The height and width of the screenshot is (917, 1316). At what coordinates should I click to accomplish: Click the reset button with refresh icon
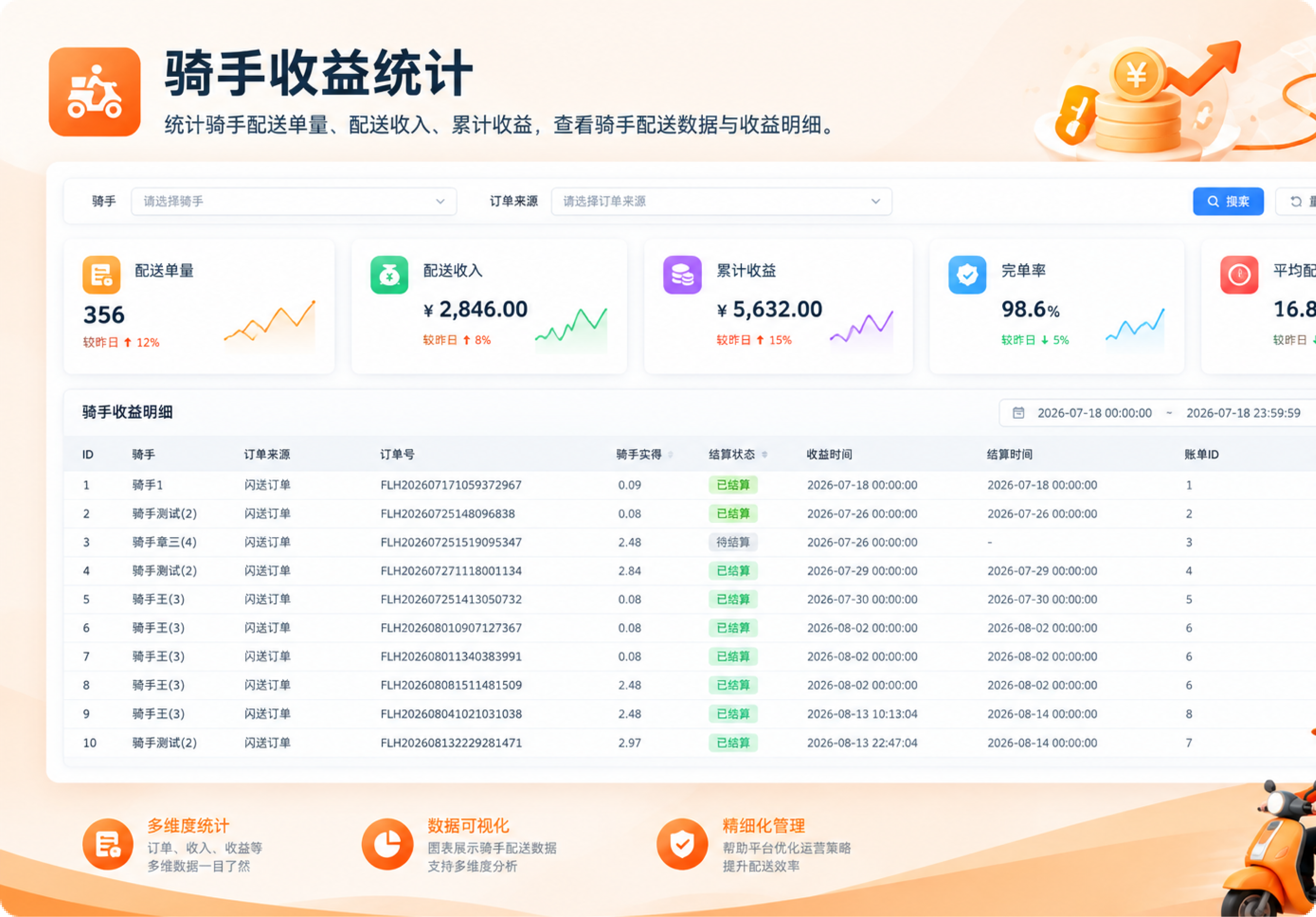[x=1297, y=201]
